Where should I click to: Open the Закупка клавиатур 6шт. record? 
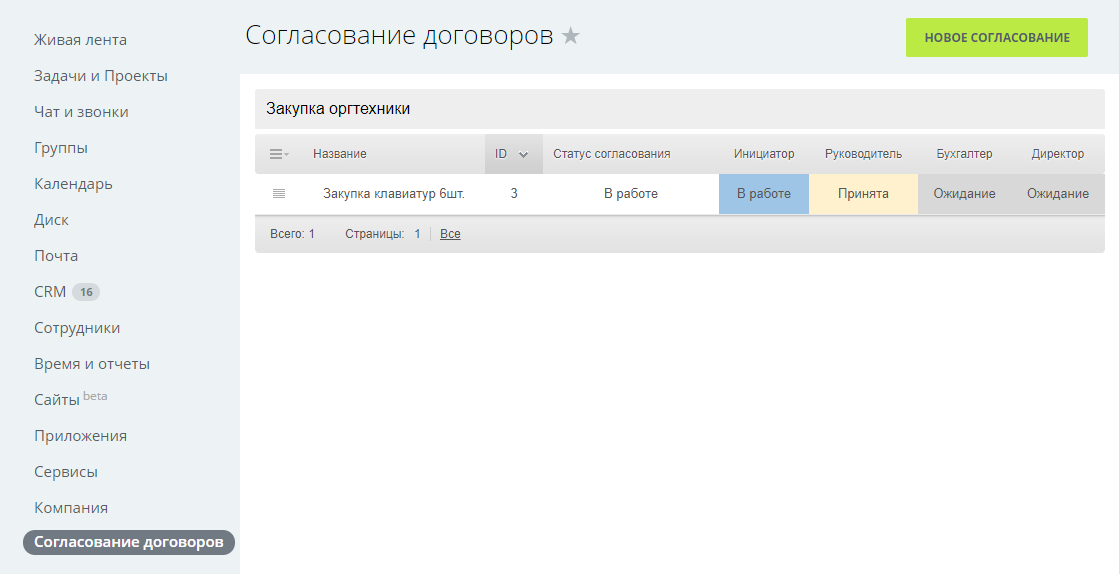tap(393, 194)
